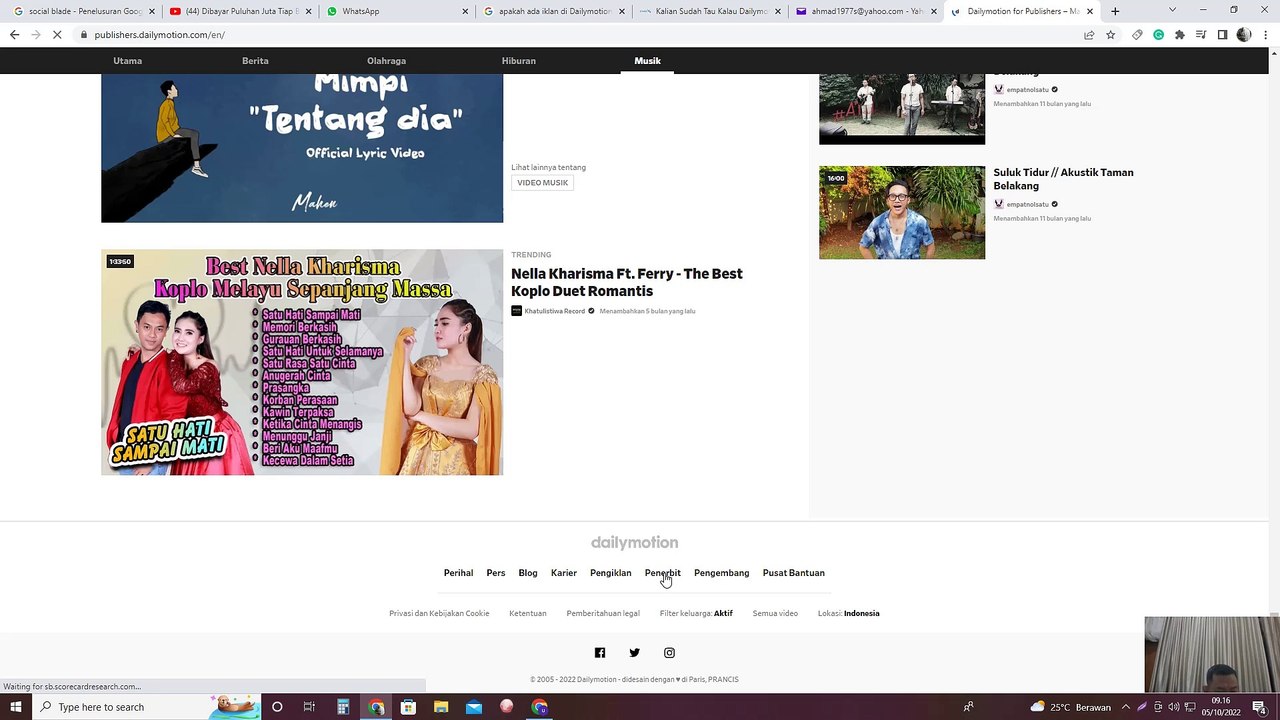Click the Windows taskbar search box
The image size is (1280, 720).
[x=147, y=707]
